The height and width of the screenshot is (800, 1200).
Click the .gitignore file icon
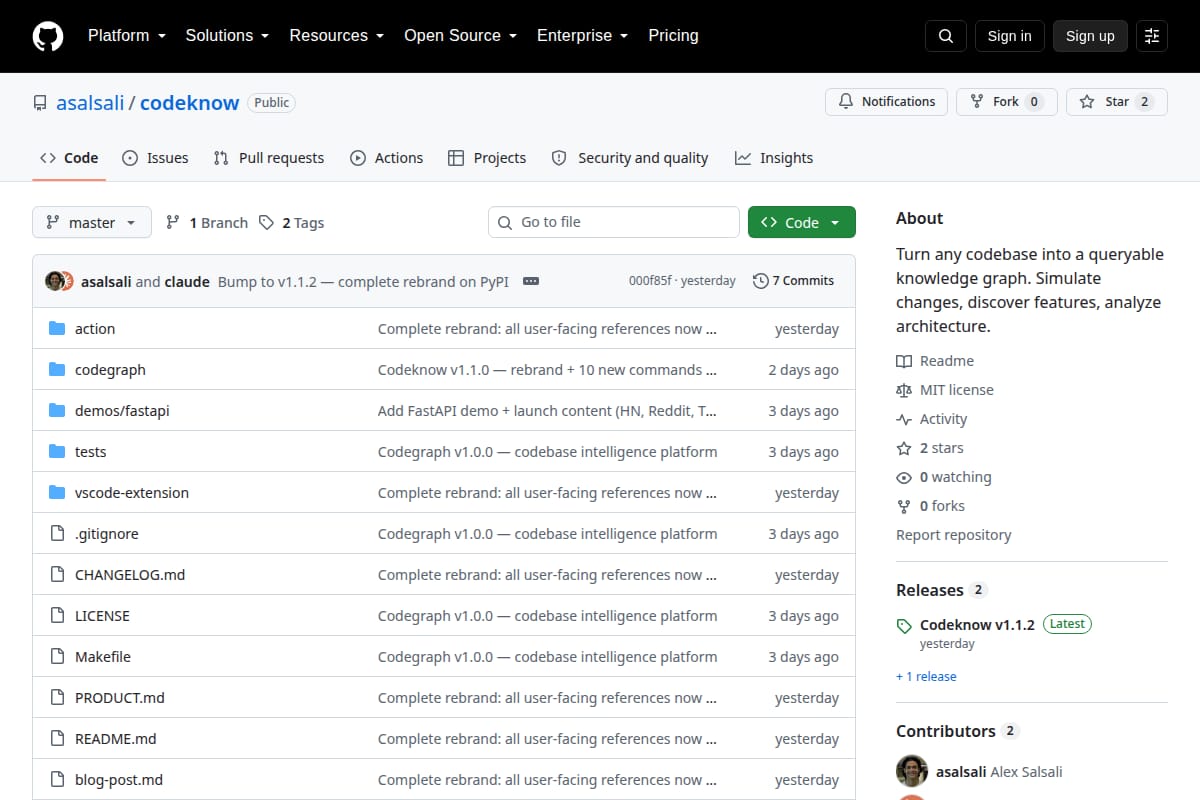coord(57,534)
